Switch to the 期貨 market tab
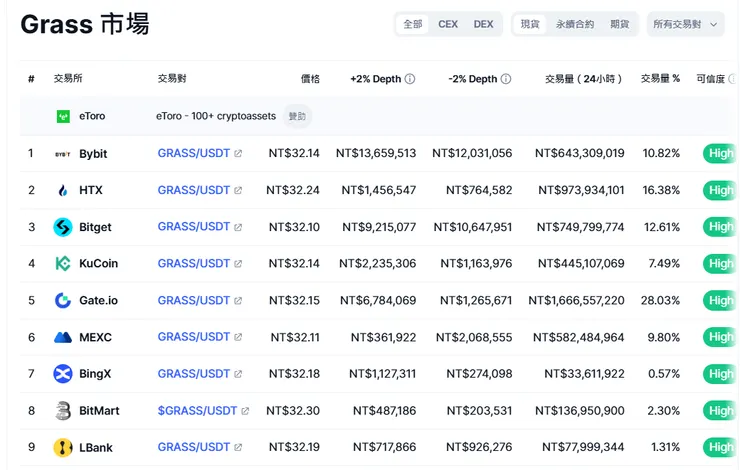Viewport: 740px width, 470px height. (620, 24)
